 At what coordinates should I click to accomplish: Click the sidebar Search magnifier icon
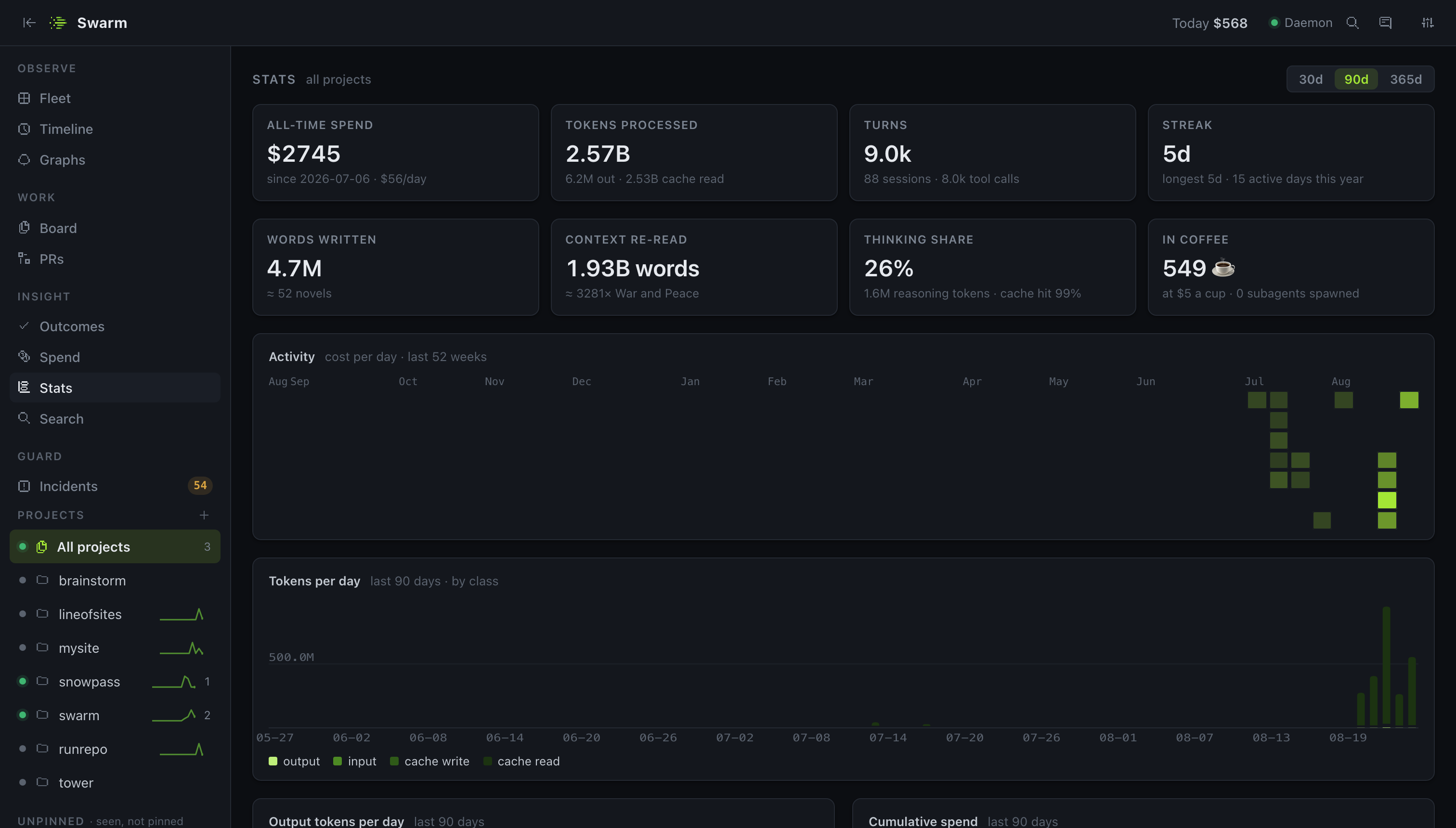[x=24, y=418]
